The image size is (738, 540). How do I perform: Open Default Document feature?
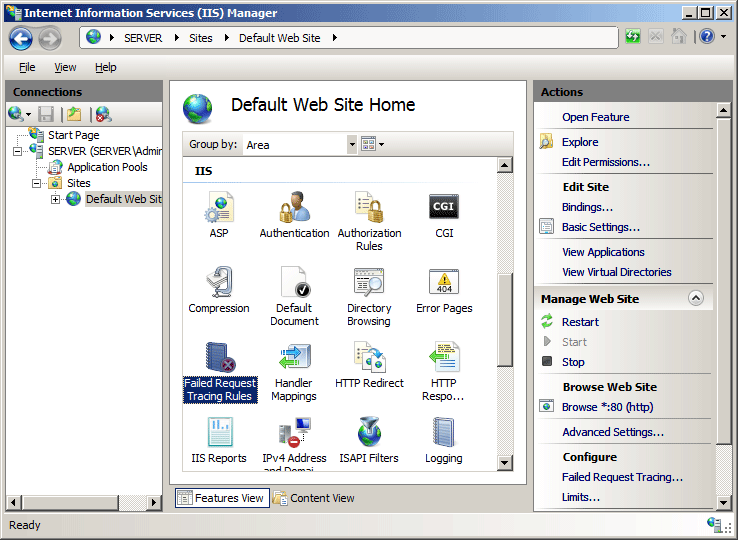click(294, 296)
